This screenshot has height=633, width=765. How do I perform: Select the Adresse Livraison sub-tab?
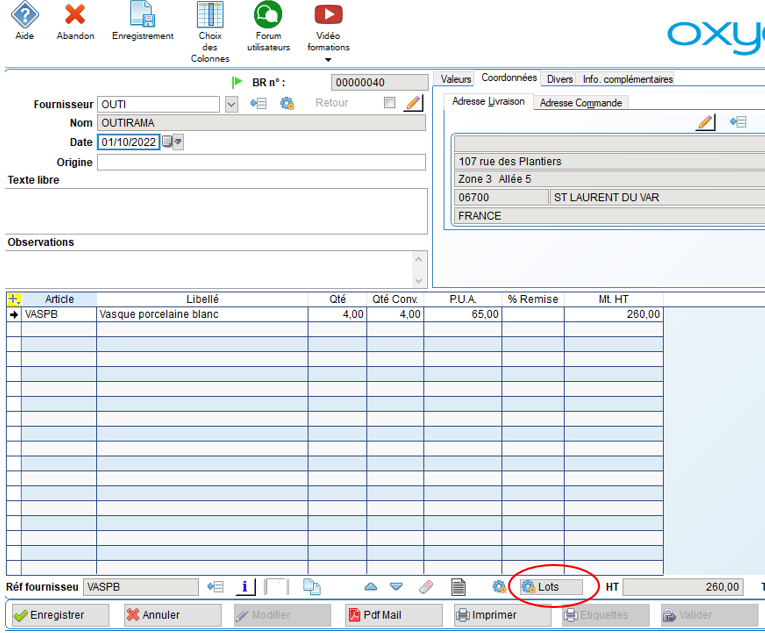click(x=488, y=101)
